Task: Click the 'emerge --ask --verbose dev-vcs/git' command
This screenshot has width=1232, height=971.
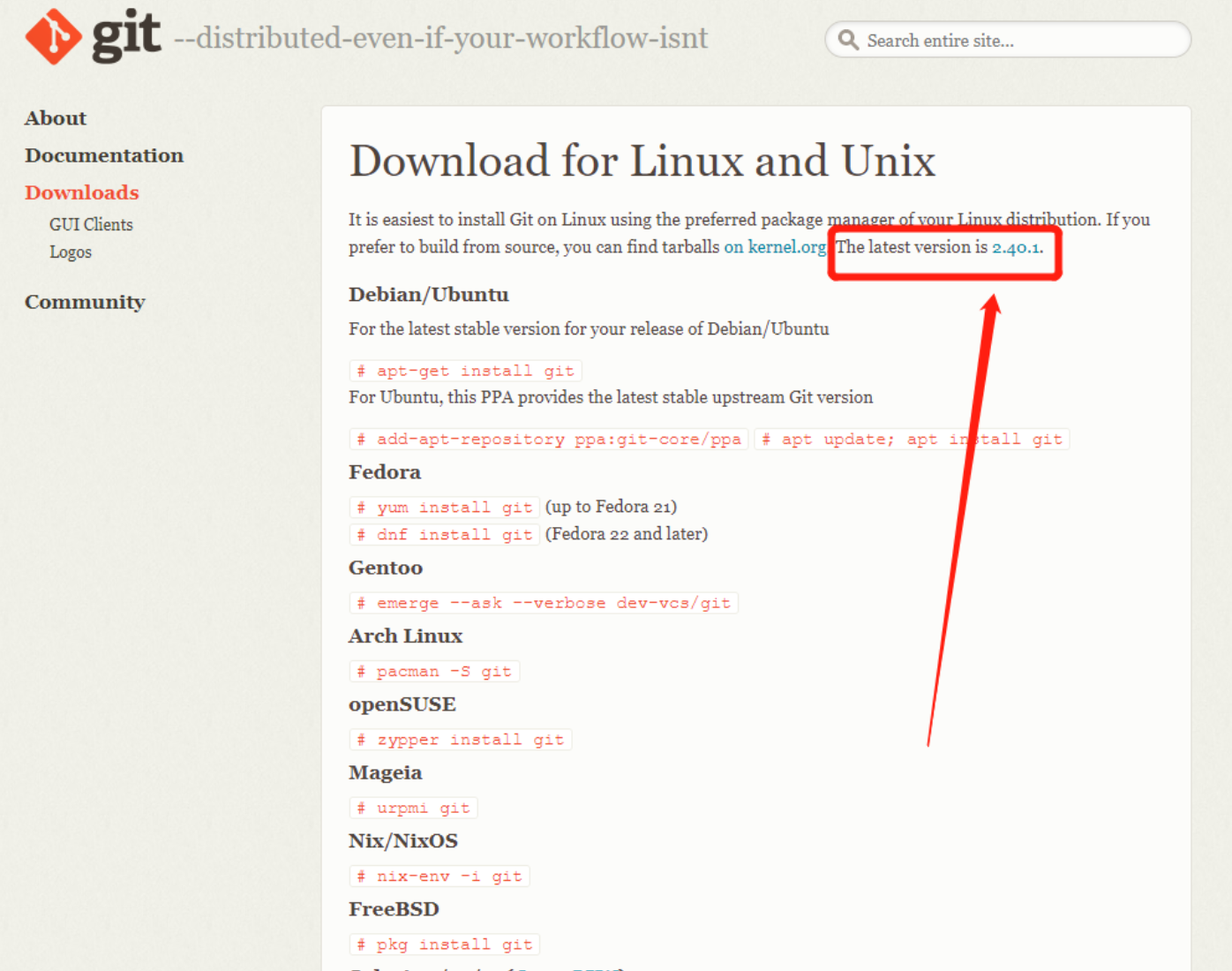Action: click(544, 603)
